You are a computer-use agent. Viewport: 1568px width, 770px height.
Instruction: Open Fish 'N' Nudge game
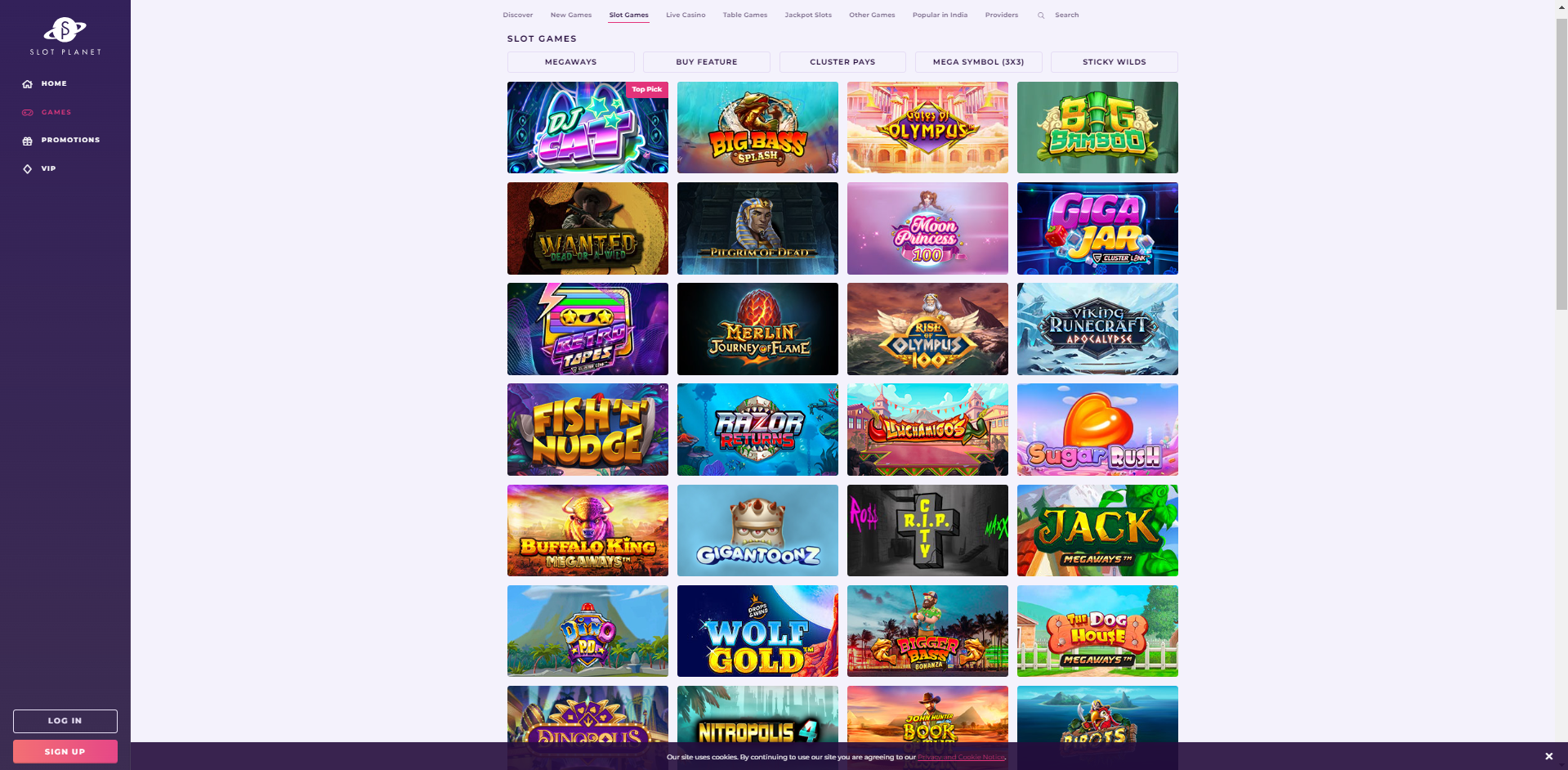587,430
